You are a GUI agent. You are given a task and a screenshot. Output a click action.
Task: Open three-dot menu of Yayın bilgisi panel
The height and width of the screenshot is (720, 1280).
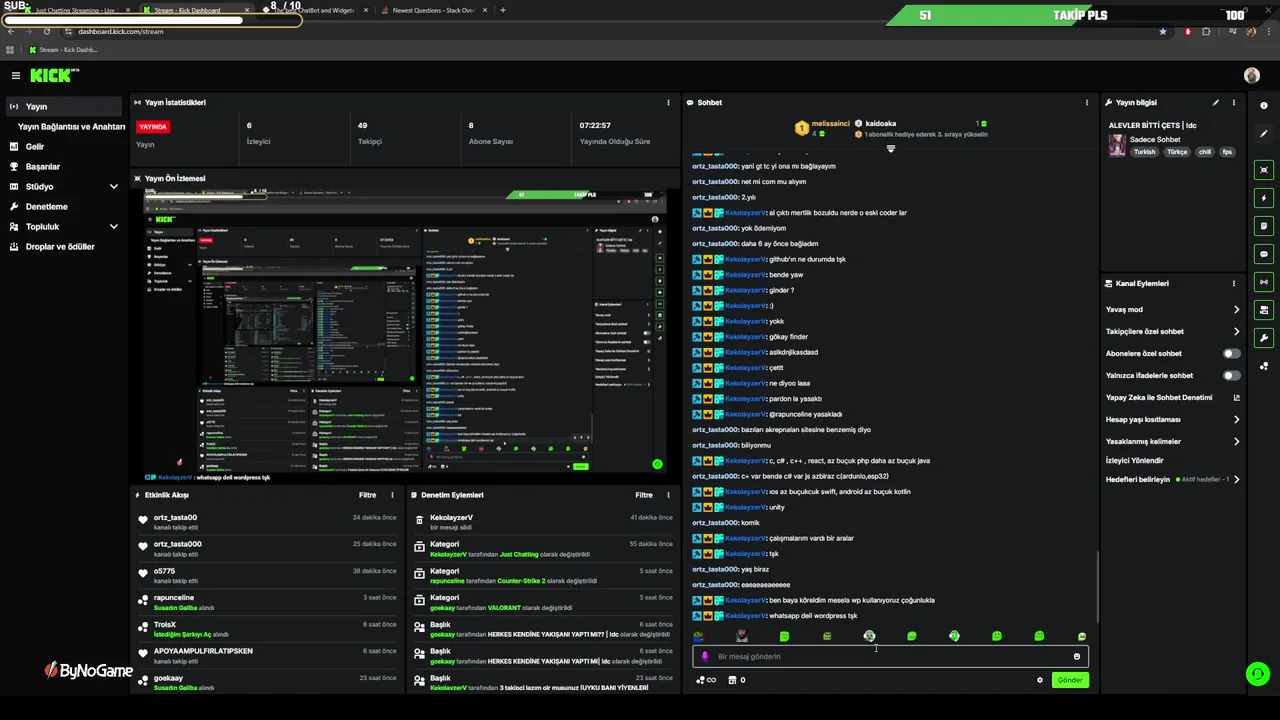pyautogui.click(x=1234, y=102)
